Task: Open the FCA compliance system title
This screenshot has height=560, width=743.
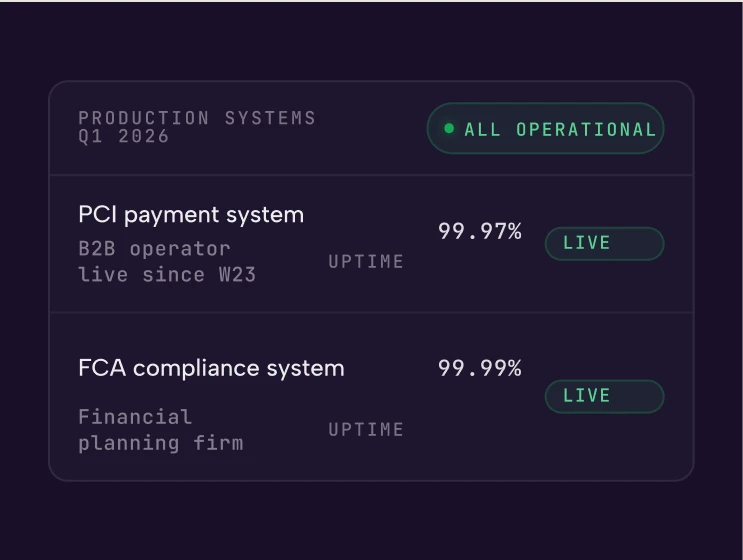Action: 211,368
